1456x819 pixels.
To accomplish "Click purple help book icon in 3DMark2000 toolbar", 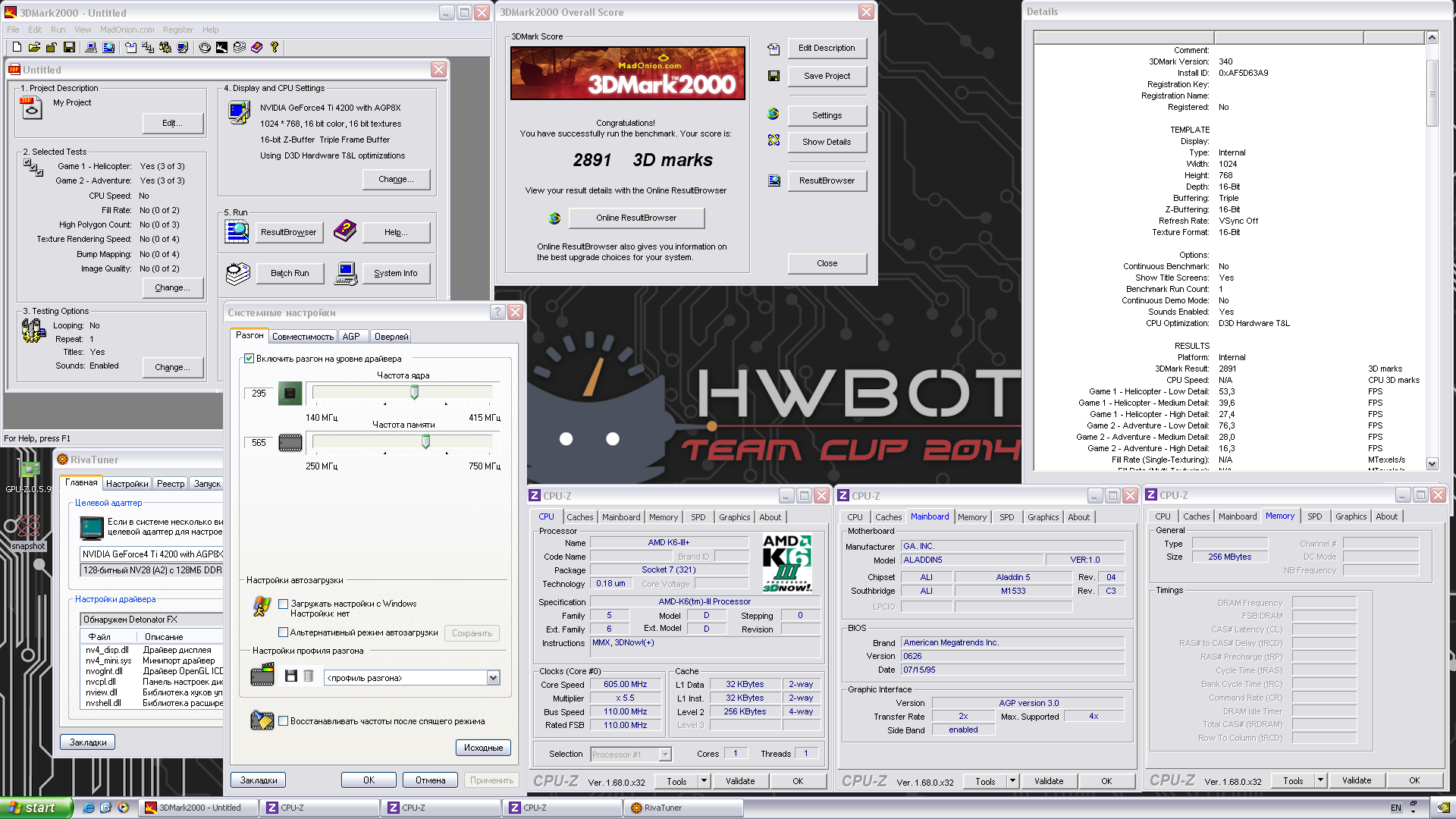I will click(257, 47).
